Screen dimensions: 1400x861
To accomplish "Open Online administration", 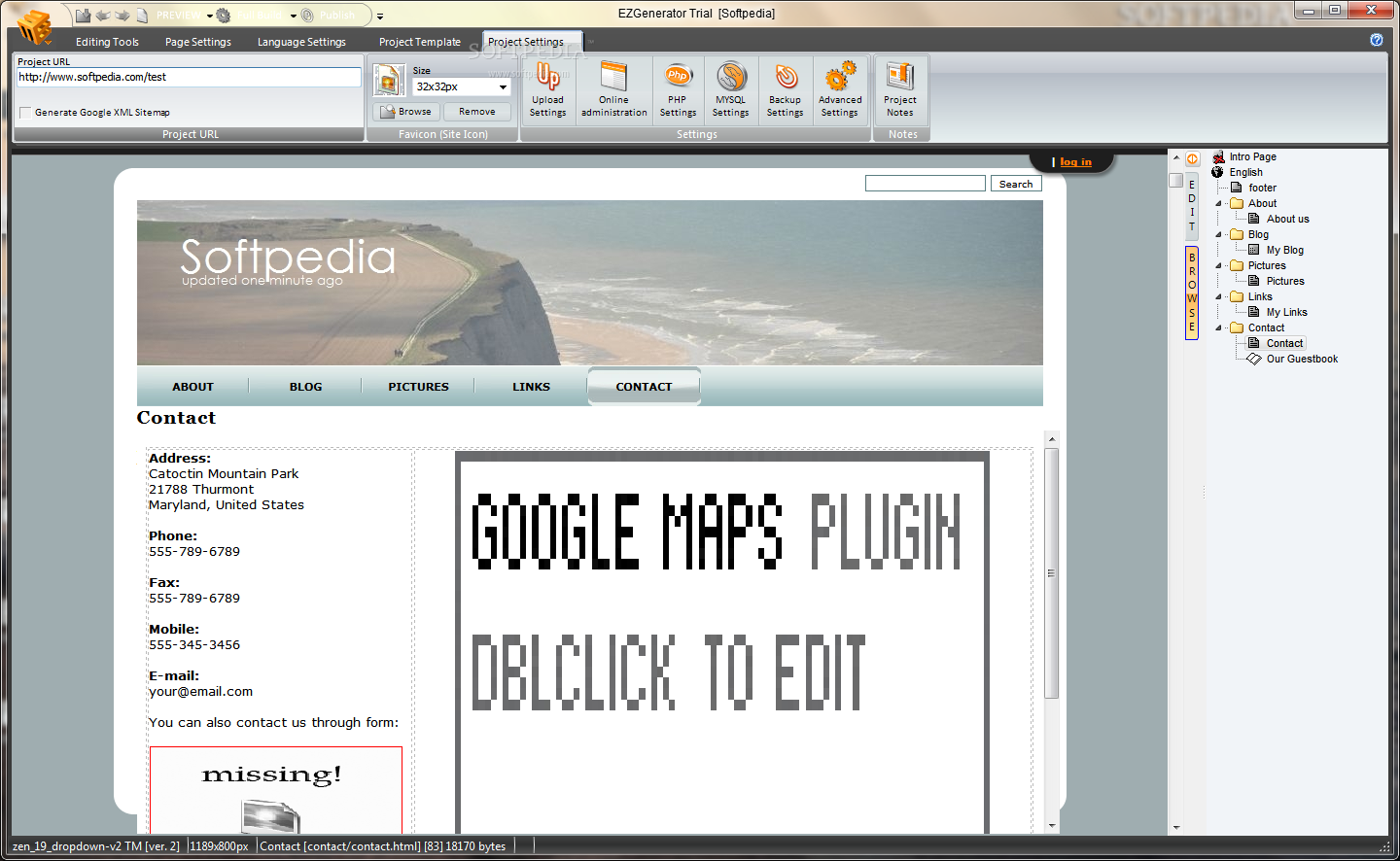I will click(x=614, y=89).
